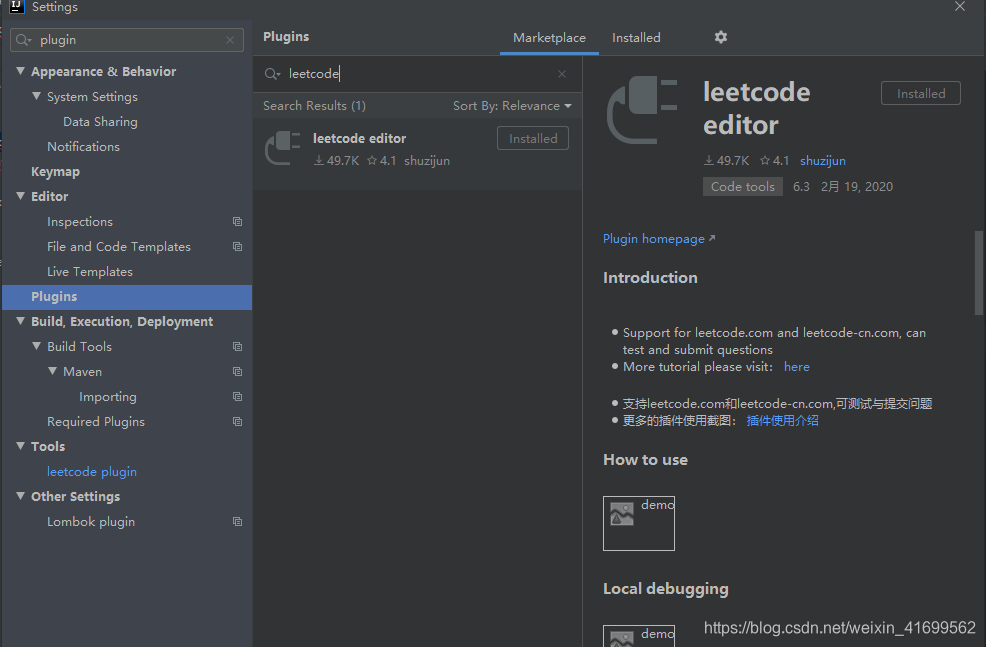
Task: Click into the marketplace search field
Action: tap(418, 74)
